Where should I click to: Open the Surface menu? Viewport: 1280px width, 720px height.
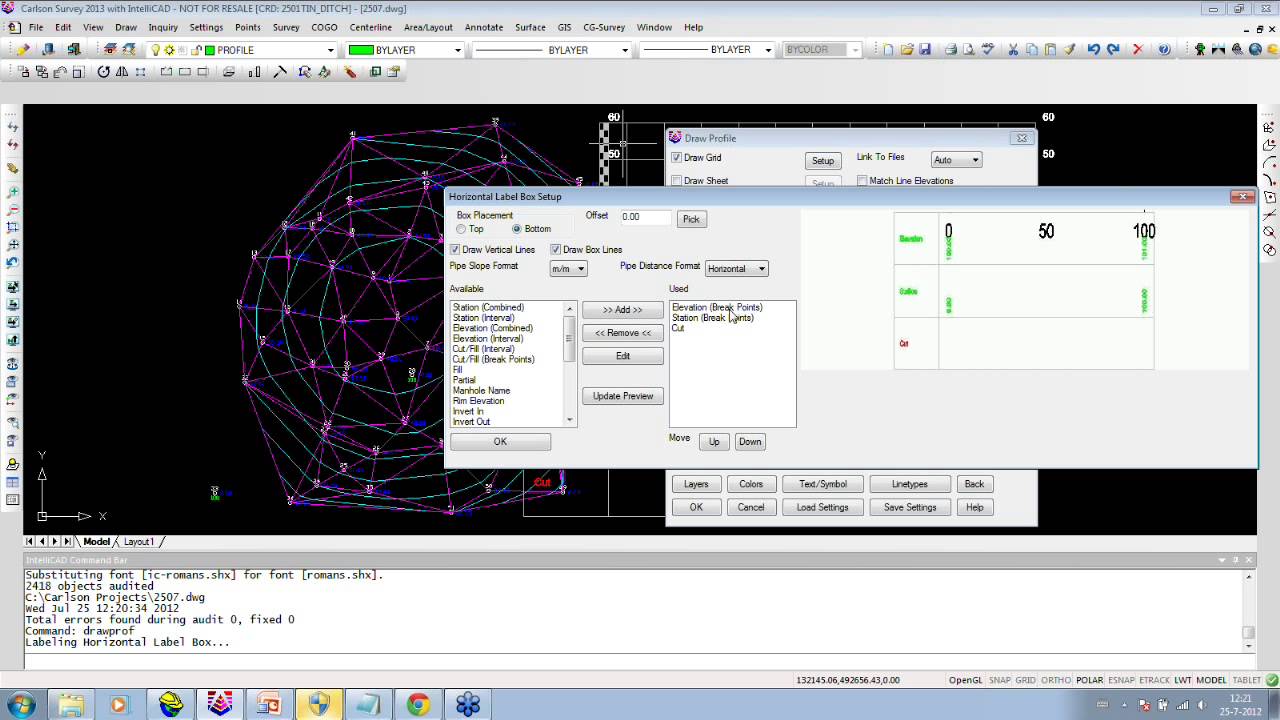coord(530,27)
